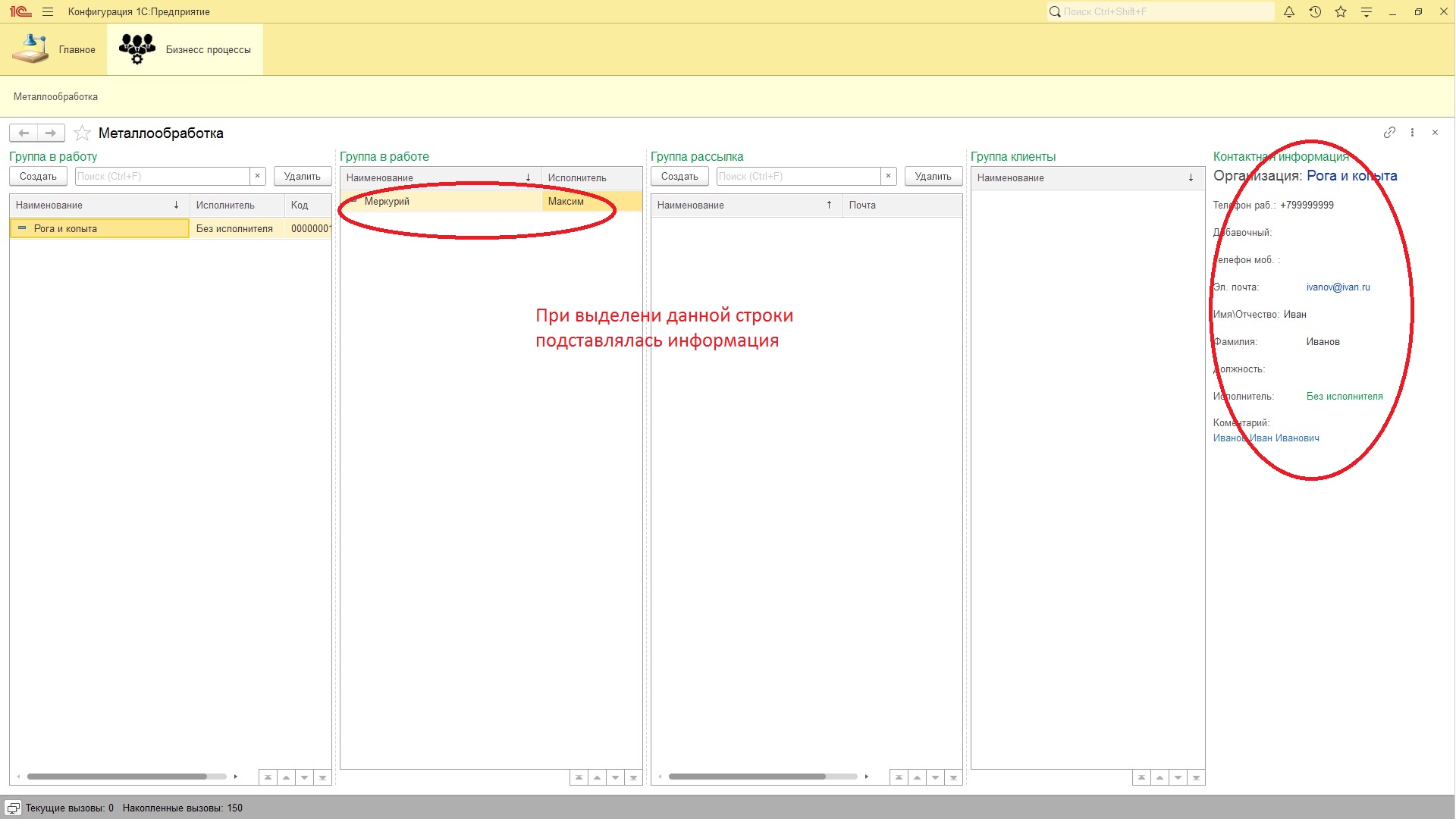Add Металлообработка to favorites with star

(82, 133)
